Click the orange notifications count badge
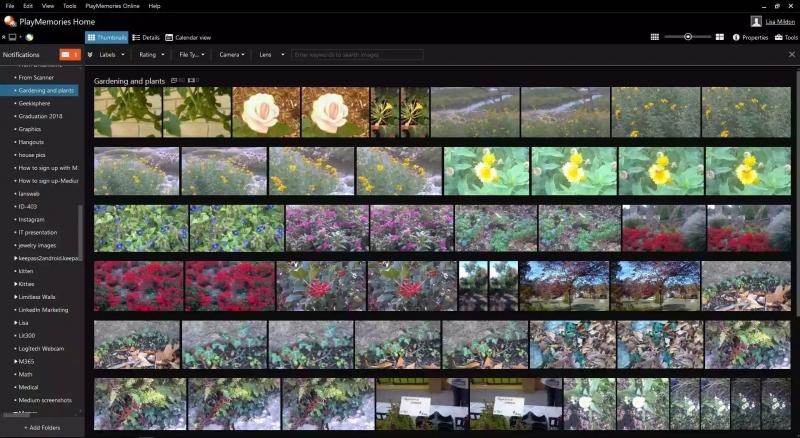The image size is (800, 438). (x=70, y=54)
